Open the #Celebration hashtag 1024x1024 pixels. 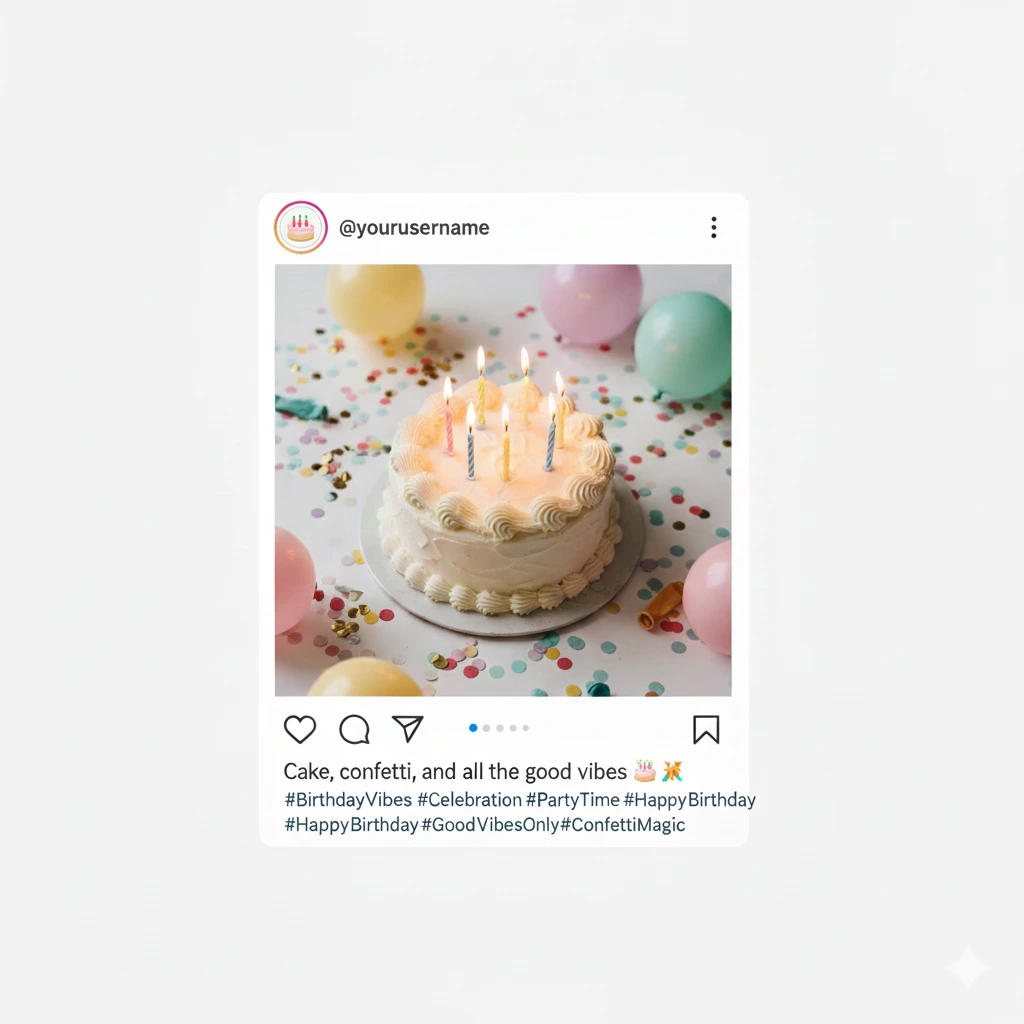(x=470, y=800)
